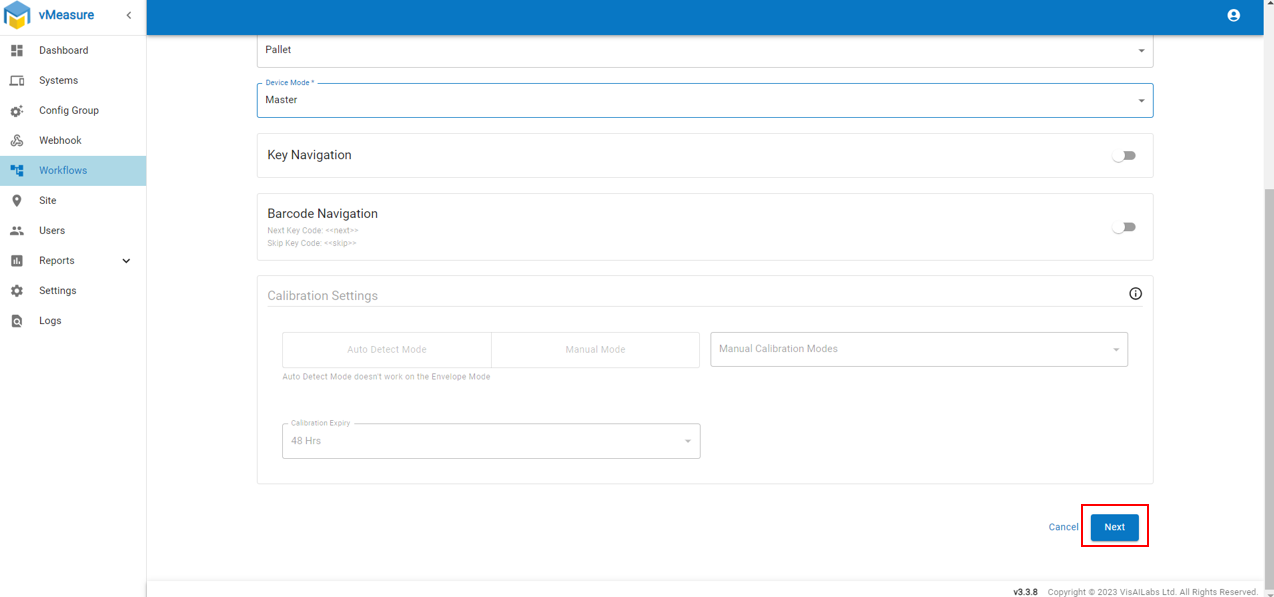1274x597 pixels.
Task: Open the Pallet dropdown
Action: coord(705,50)
